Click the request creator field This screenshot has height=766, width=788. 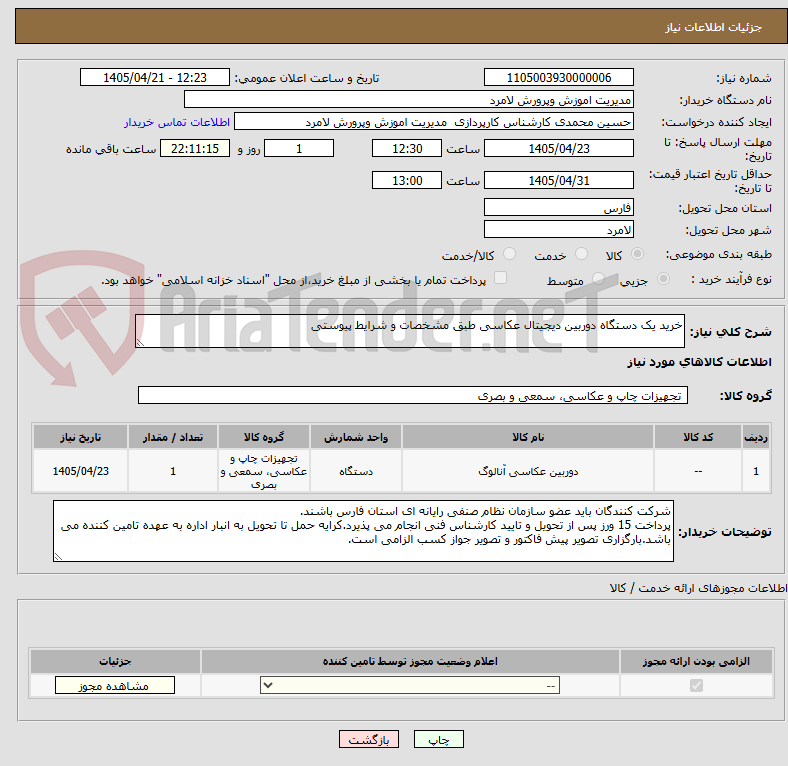click(x=434, y=122)
